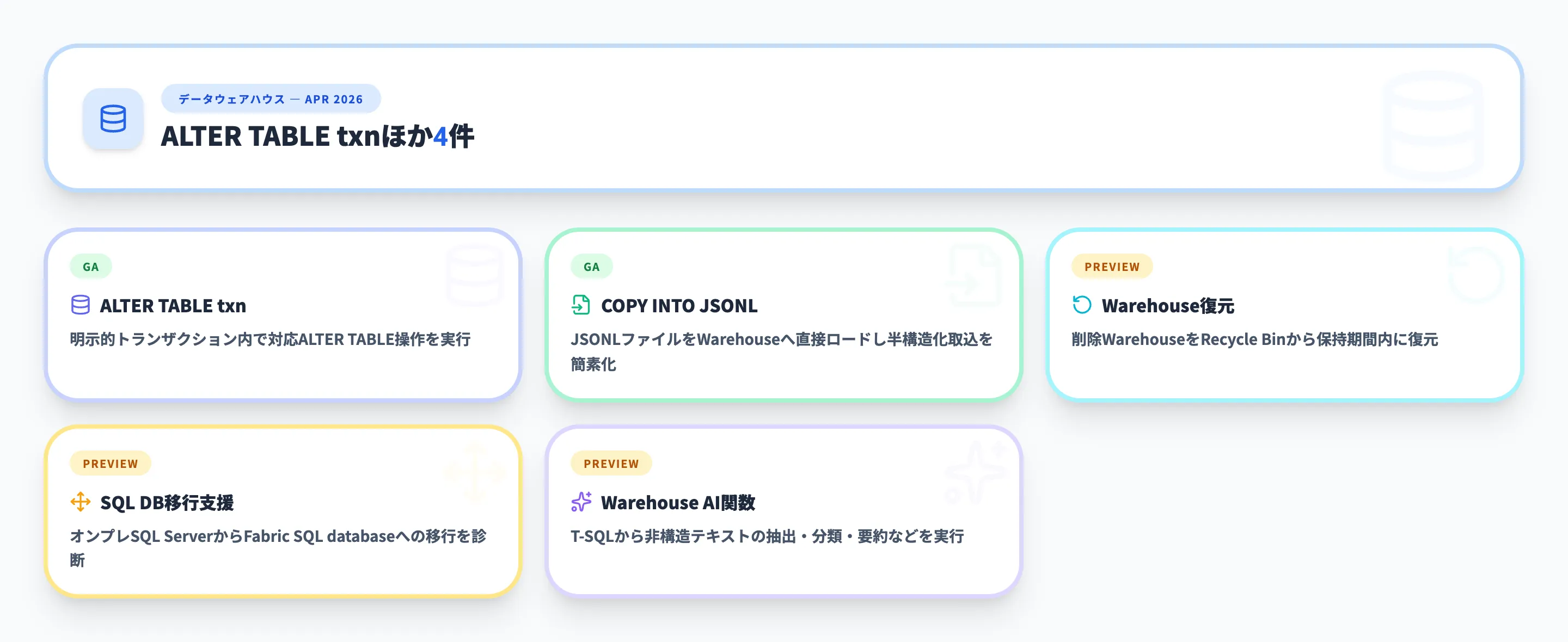Open the COPY INTO JSONL card title
The width and height of the screenshot is (1568, 642).
pos(679,305)
